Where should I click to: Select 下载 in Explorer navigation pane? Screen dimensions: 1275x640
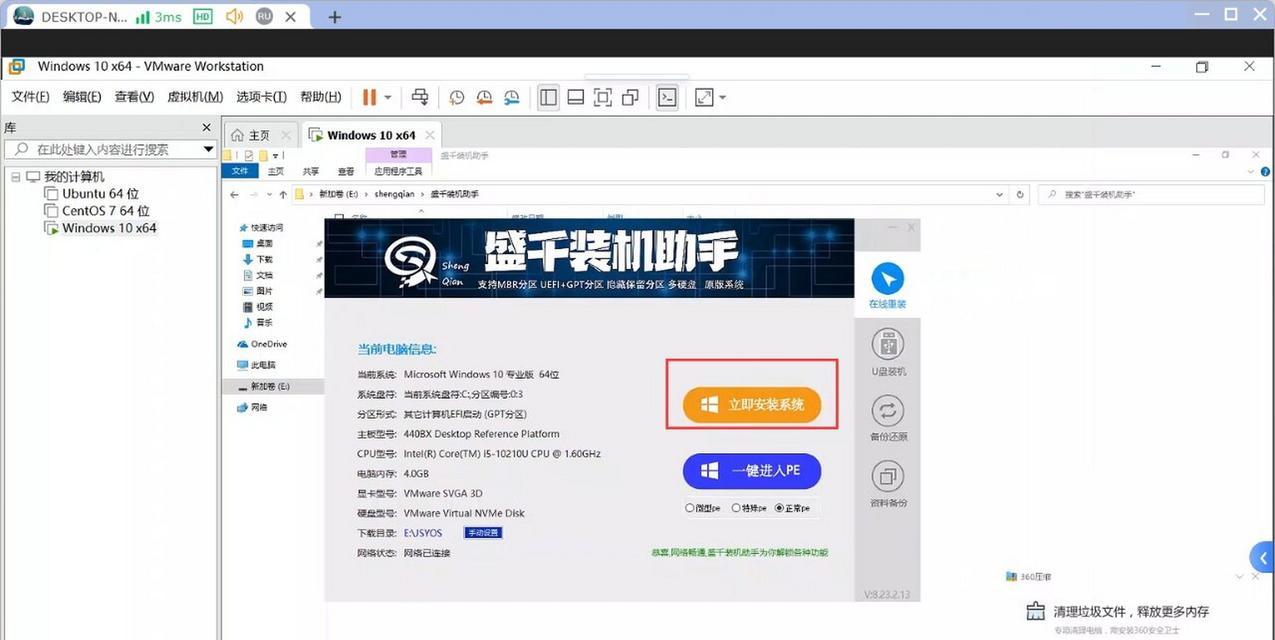coord(258,259)
